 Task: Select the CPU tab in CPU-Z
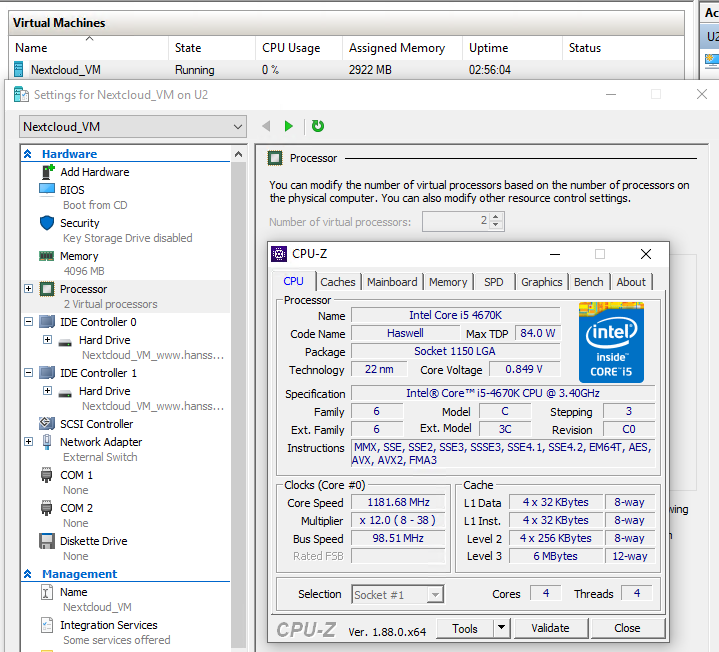click(x=293, y=281)
